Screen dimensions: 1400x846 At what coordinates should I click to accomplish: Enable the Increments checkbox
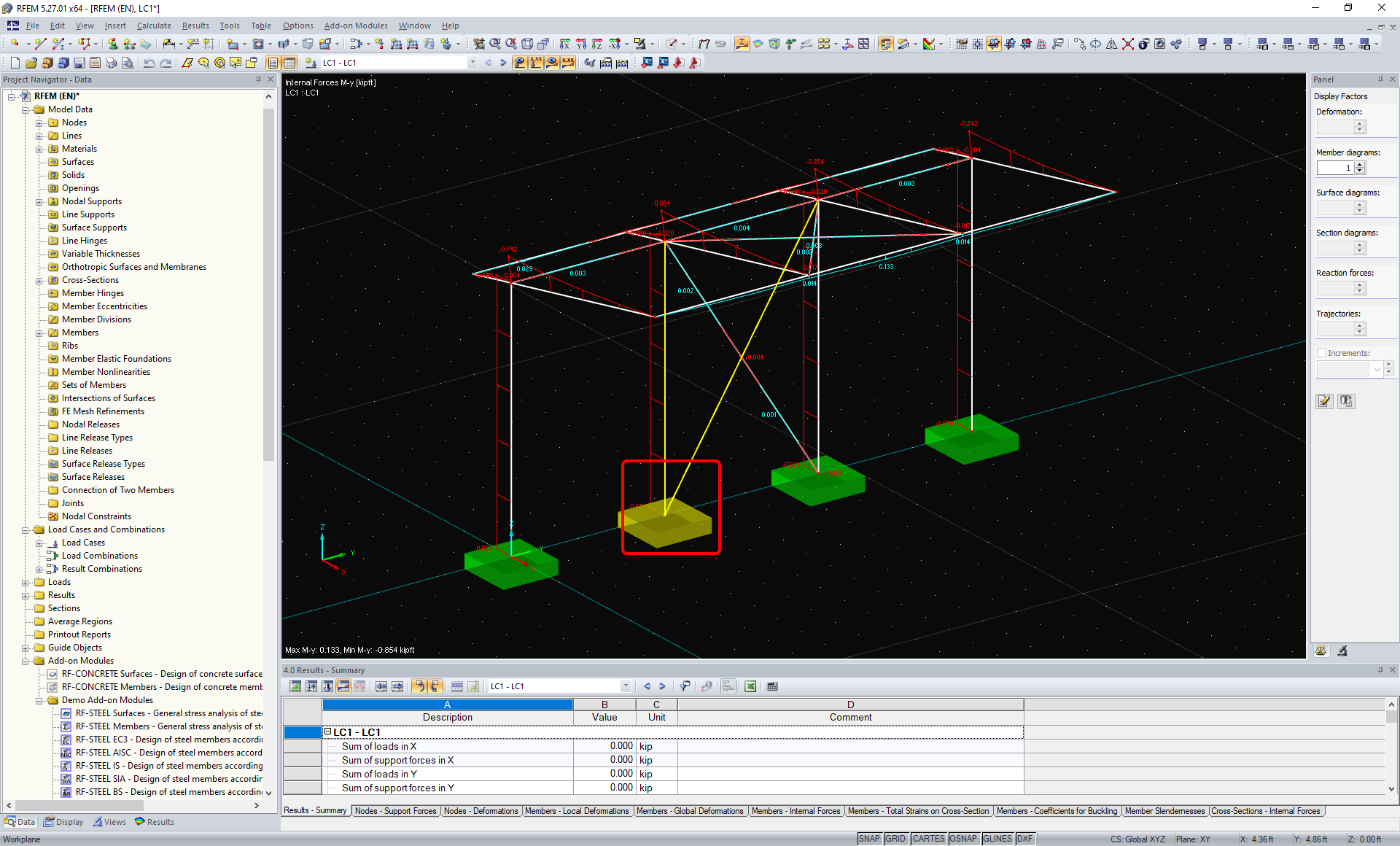1321,353
